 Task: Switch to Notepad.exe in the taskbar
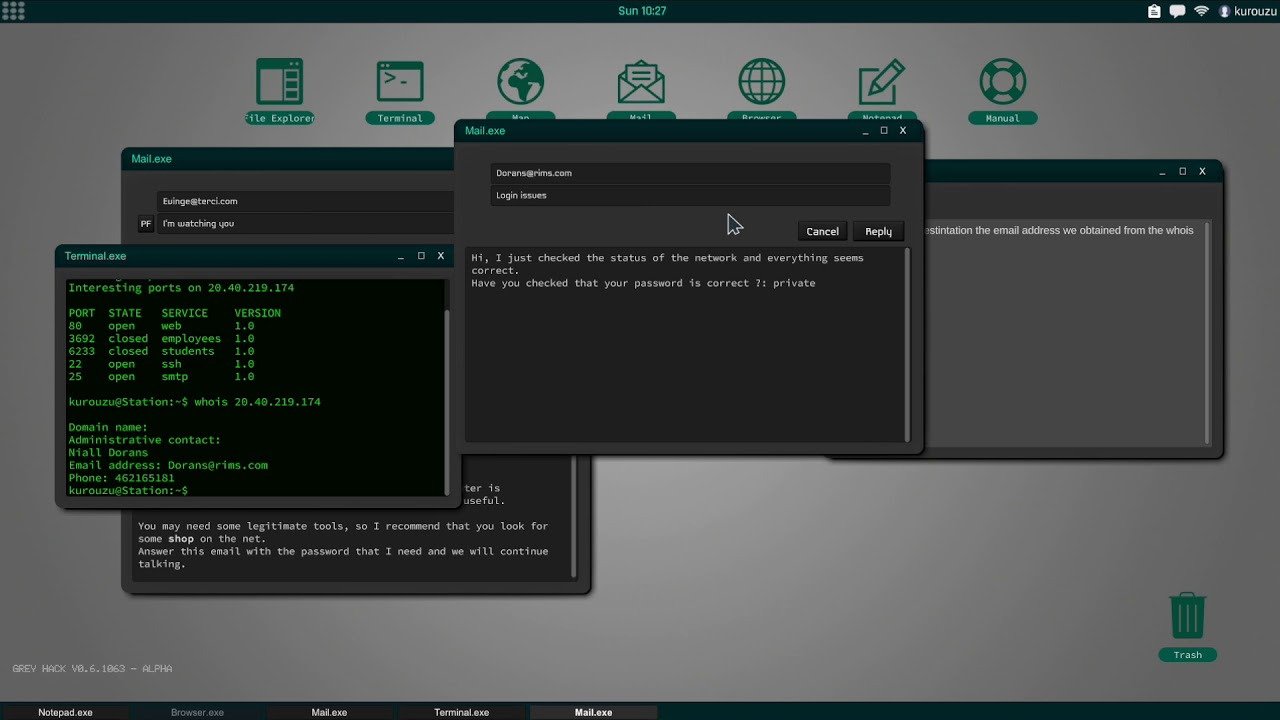click(x=65, y=712)
